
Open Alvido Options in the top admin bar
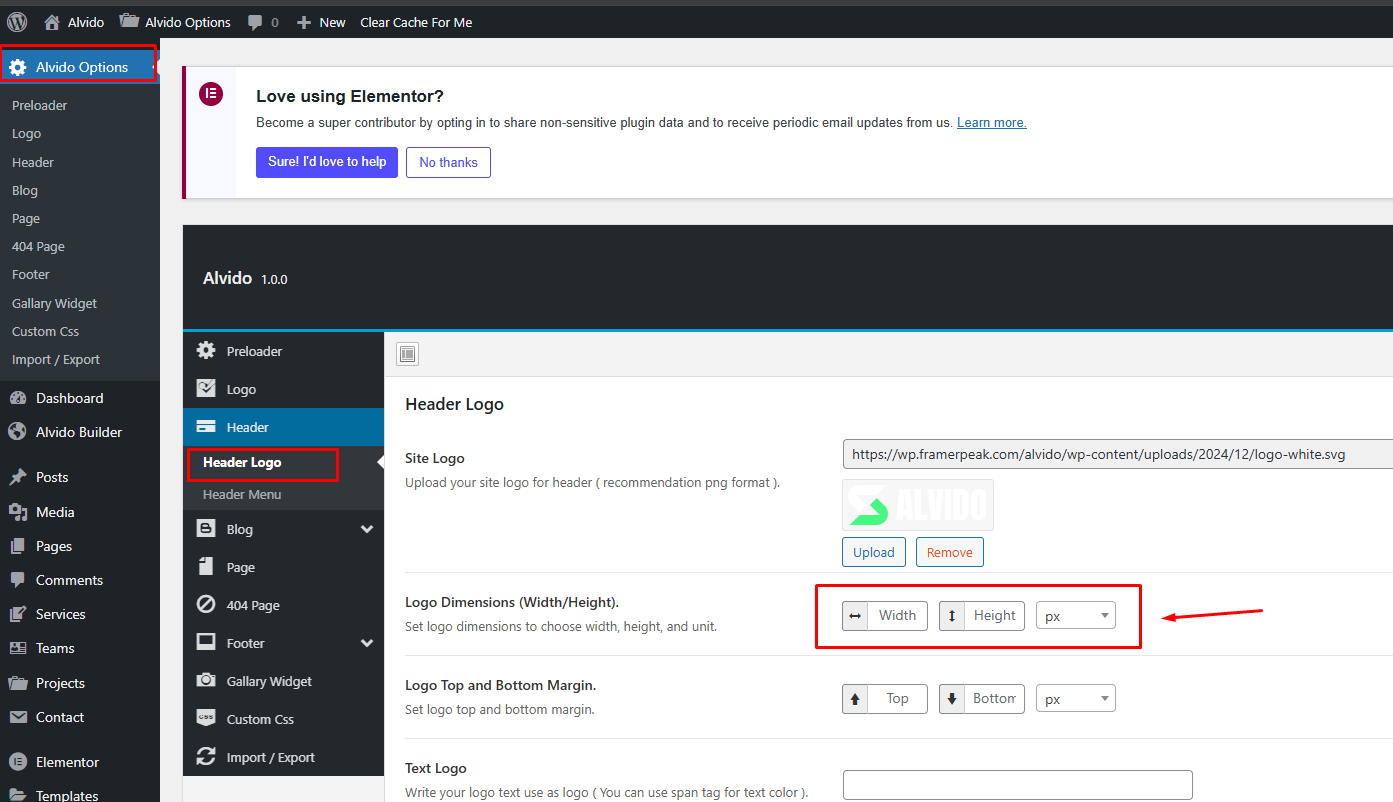175,22
